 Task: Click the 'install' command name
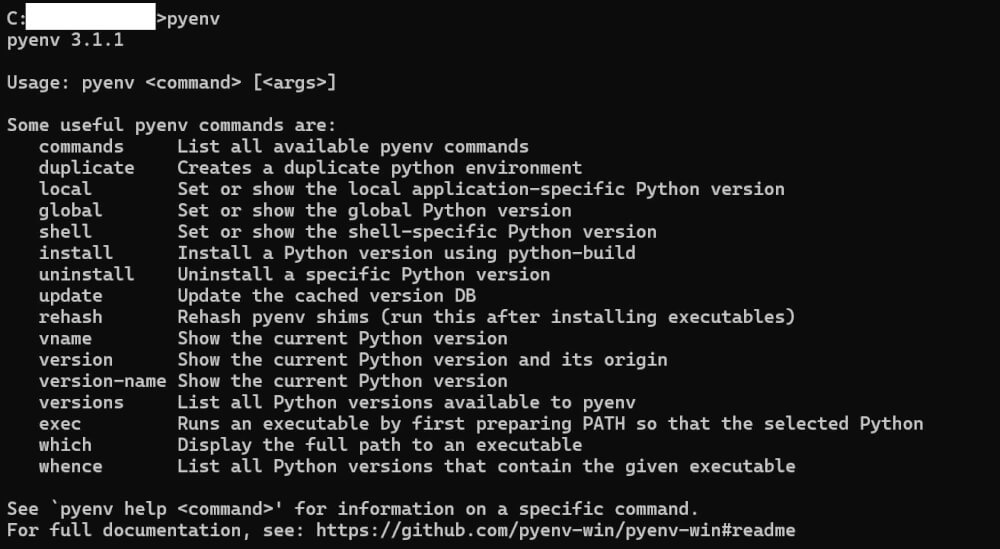pos(76,253)
